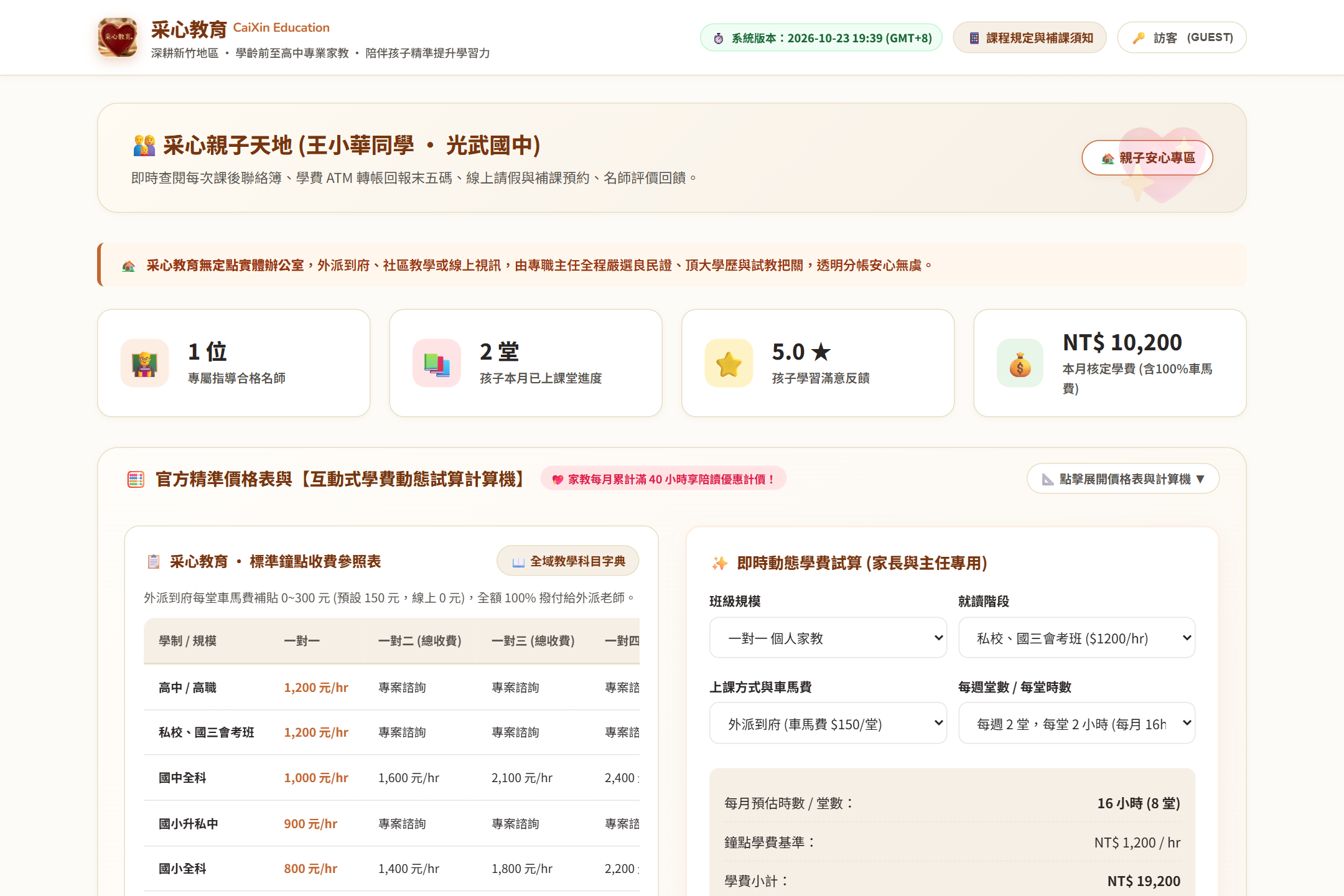Click the books icon on 已上課堂進度 card

click(437, 363)
